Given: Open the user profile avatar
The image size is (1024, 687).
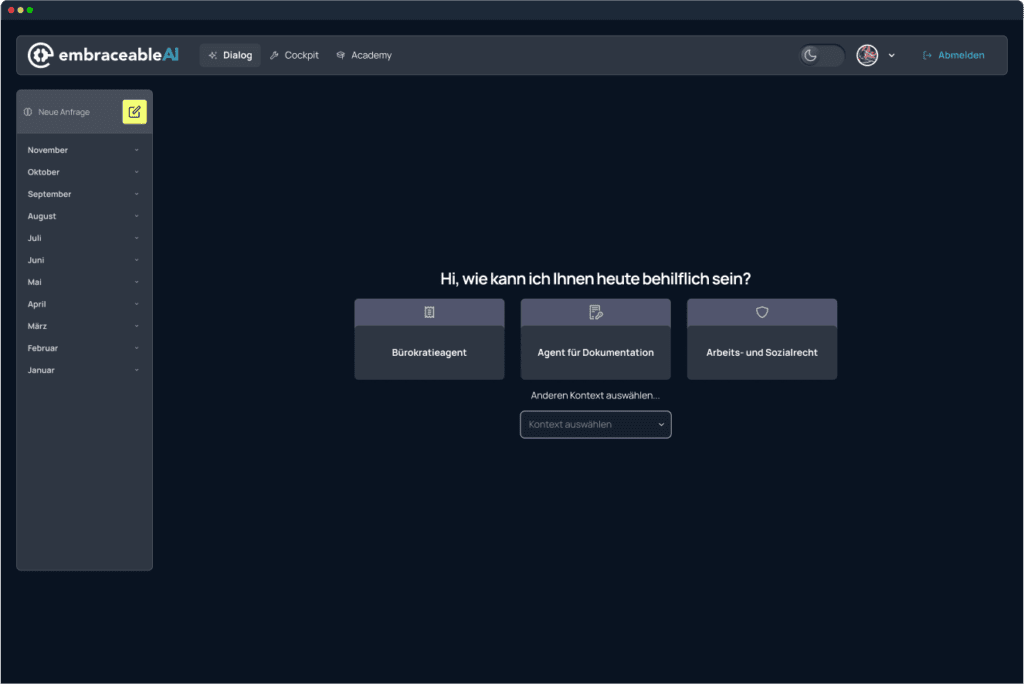Looking at the screenshot, I should [x=867, y=55].
